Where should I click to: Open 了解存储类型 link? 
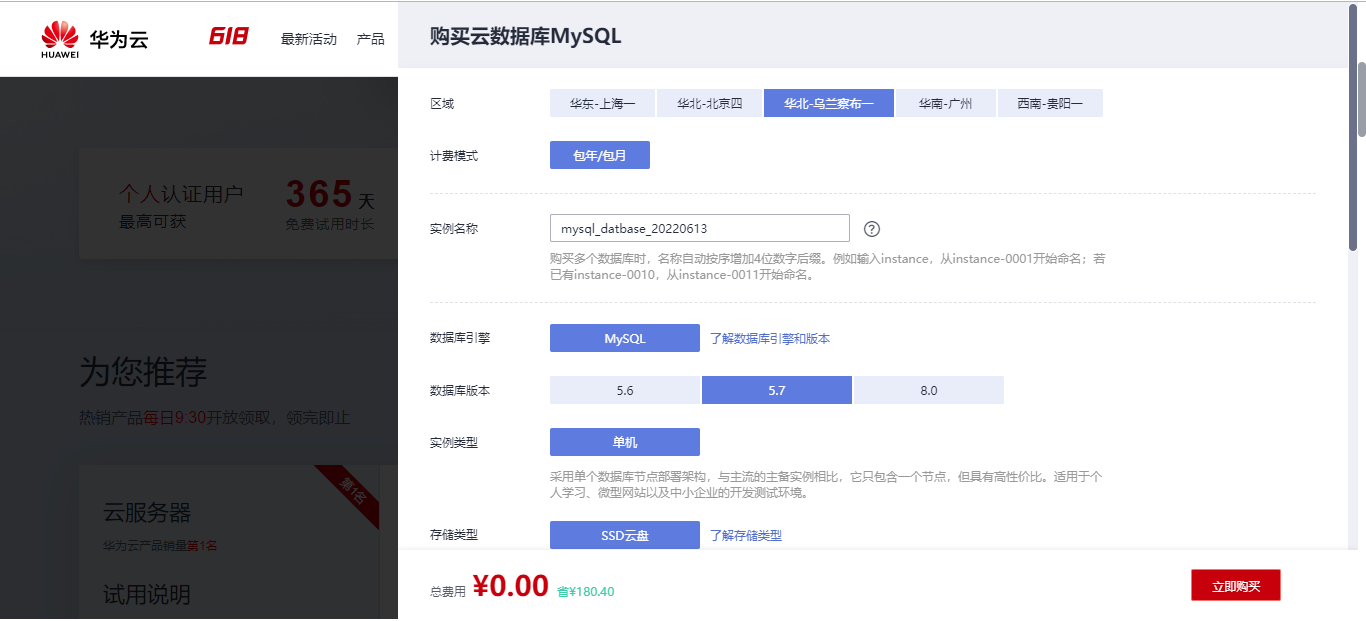(746, 535)
